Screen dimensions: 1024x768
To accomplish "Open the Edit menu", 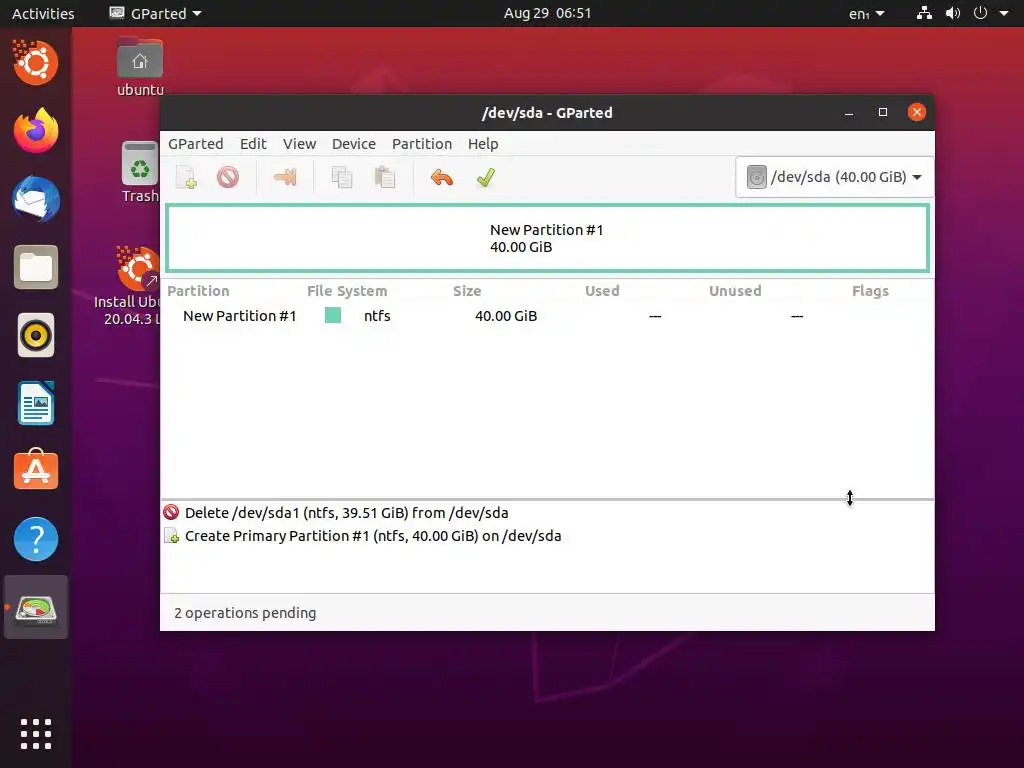I will click(253, 144).
